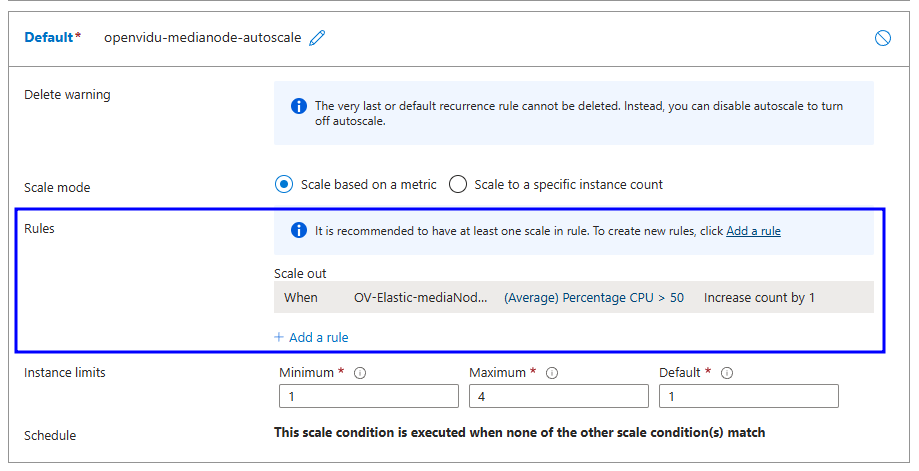Viewport: 919px width, 471px height.
Task: Select Scale to a specific instance count
Action: [x=458, y=184]
